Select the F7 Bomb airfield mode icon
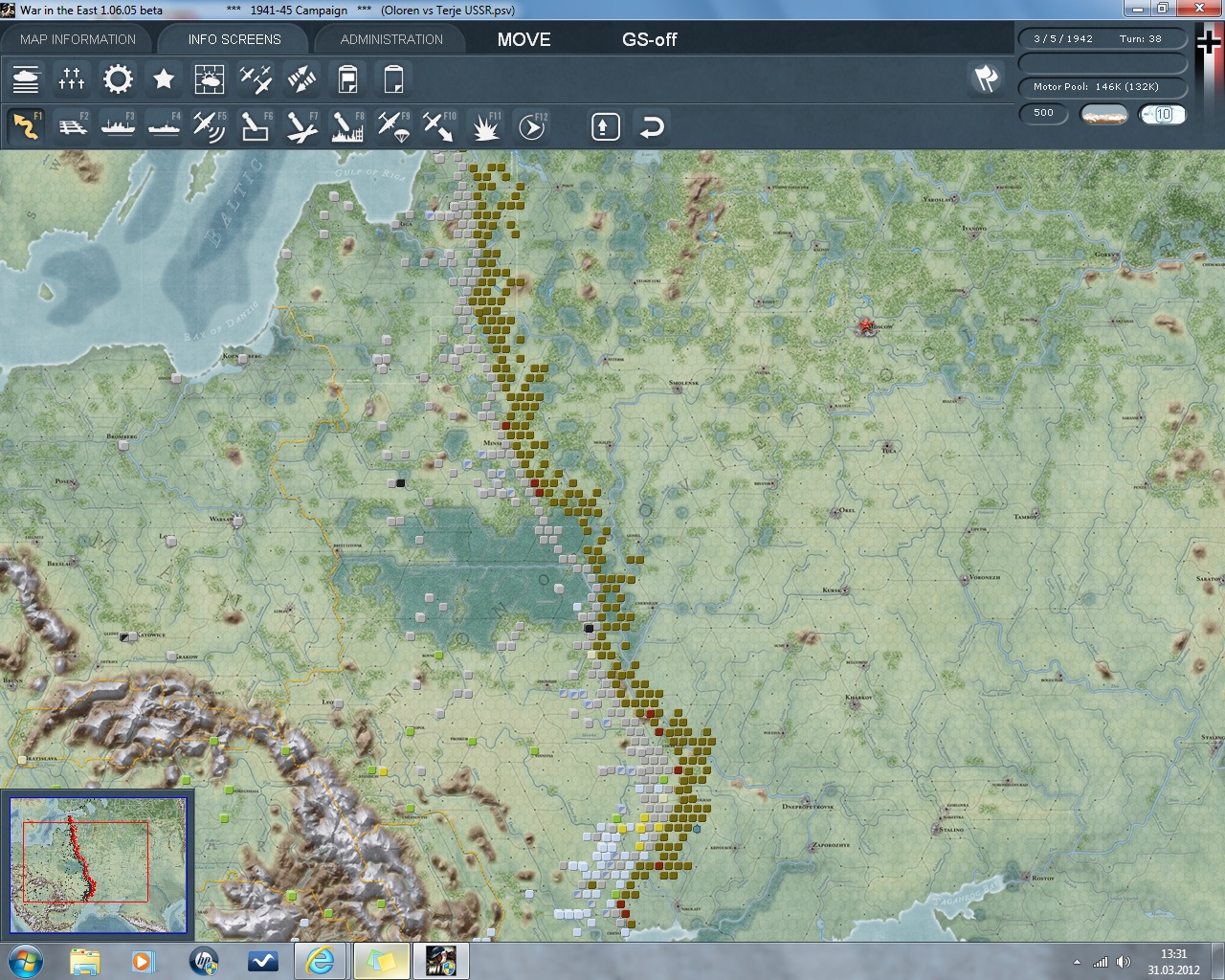Viewport: 1225px width, 980px height. (301, 126)
